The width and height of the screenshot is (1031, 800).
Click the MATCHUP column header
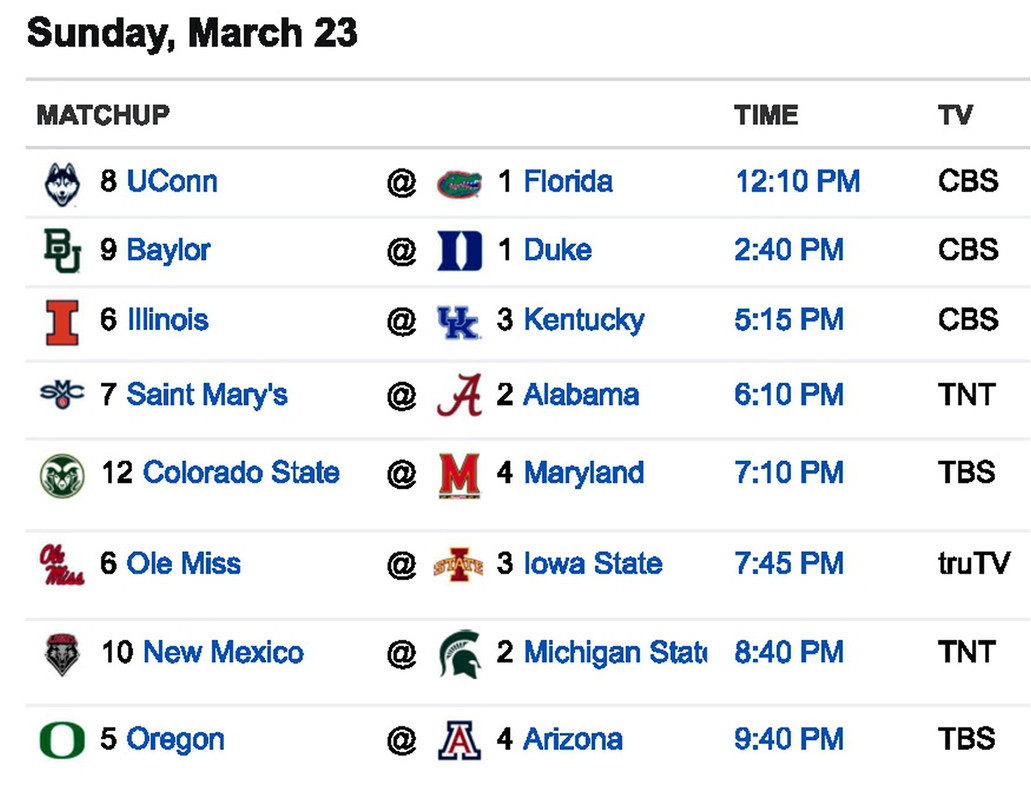[x=103, y=115]
